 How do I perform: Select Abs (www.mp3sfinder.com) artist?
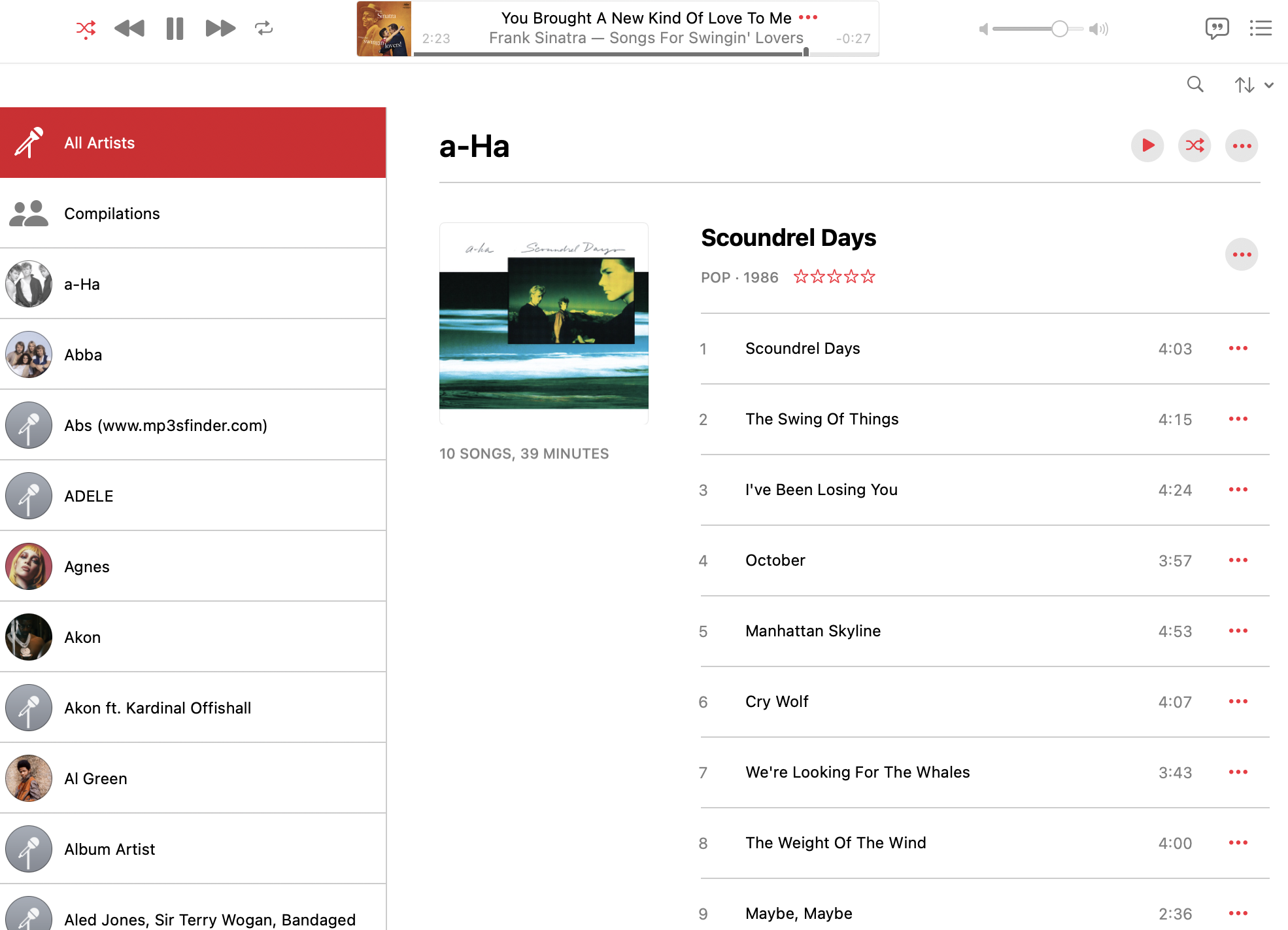pyautogui.click(x=193, y=425)
